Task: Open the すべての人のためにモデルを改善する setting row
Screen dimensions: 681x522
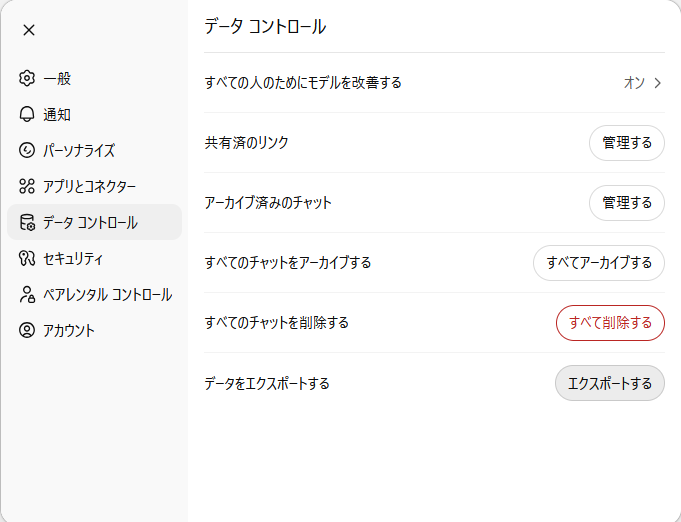Action: (303, 83)
